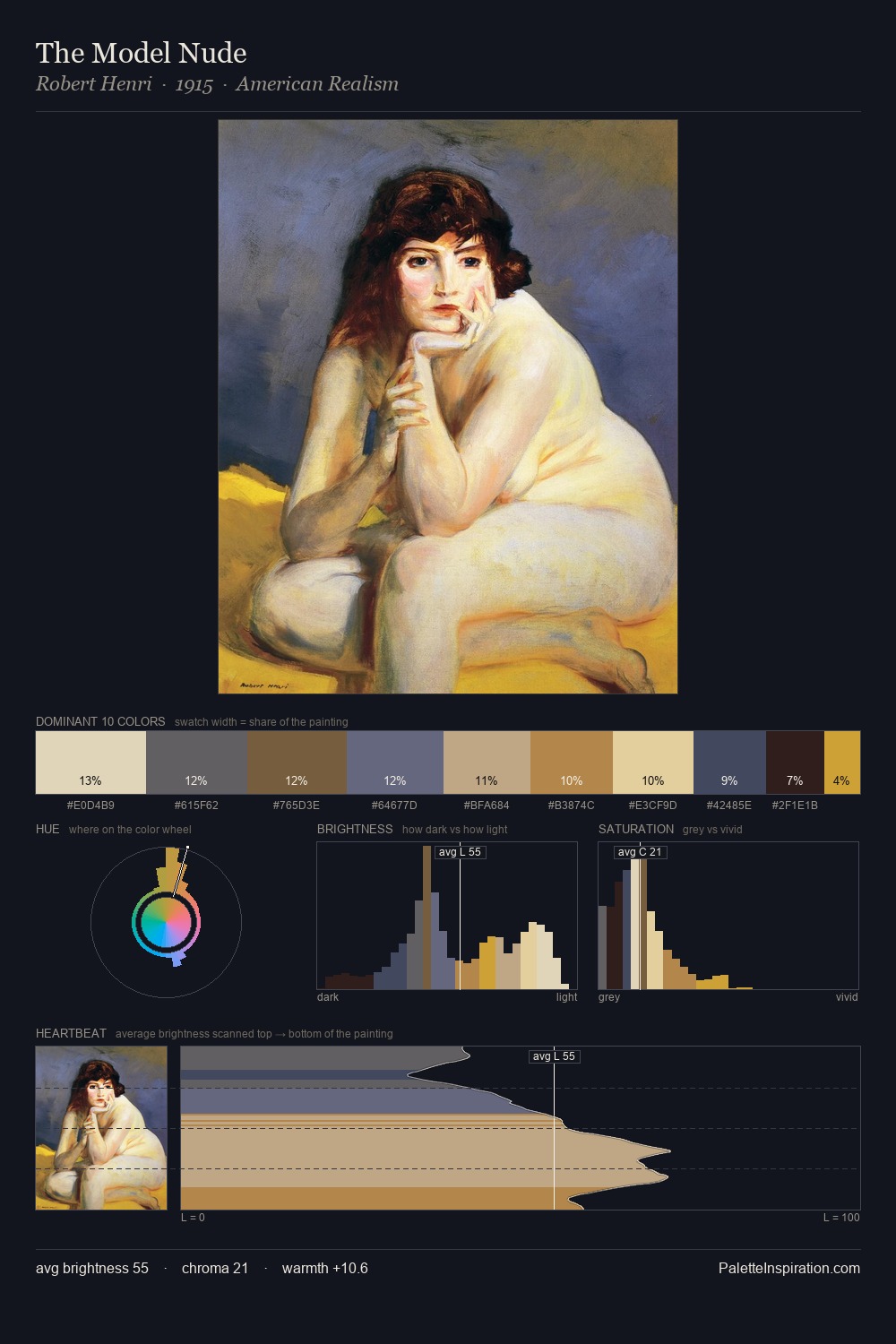Click "grey vs vivid" caption
Image resolution: width=896 pixels, height=1344 pixels.
[712, 830]
